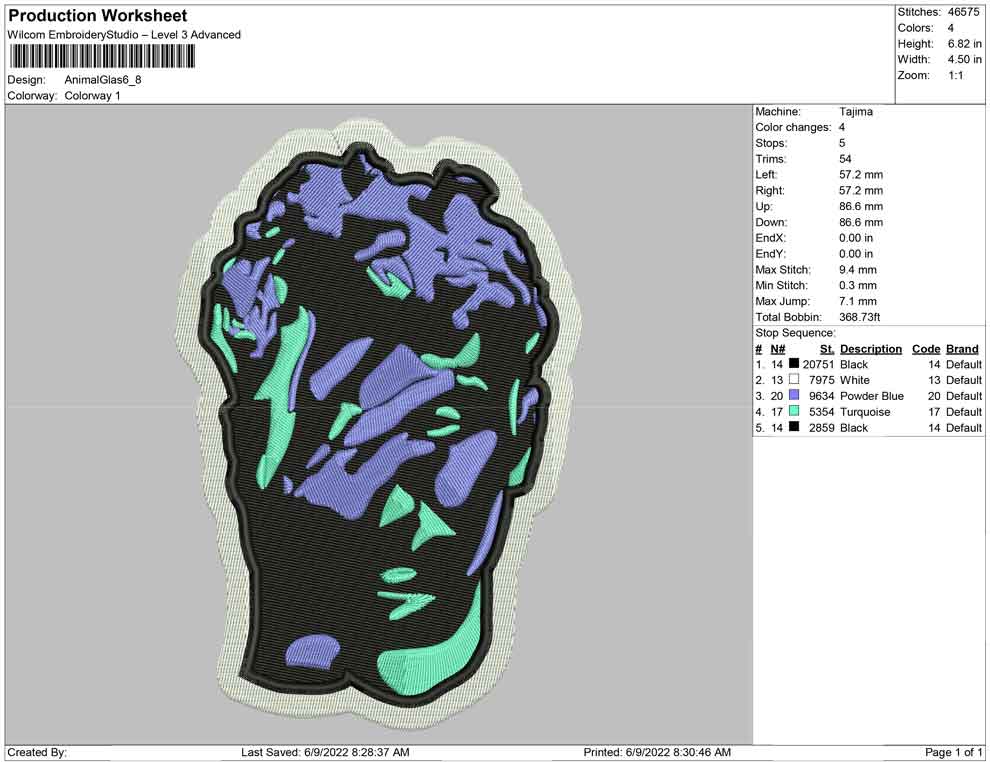
Task: Click the height value '6.82 in'
Action: (965, 44)
